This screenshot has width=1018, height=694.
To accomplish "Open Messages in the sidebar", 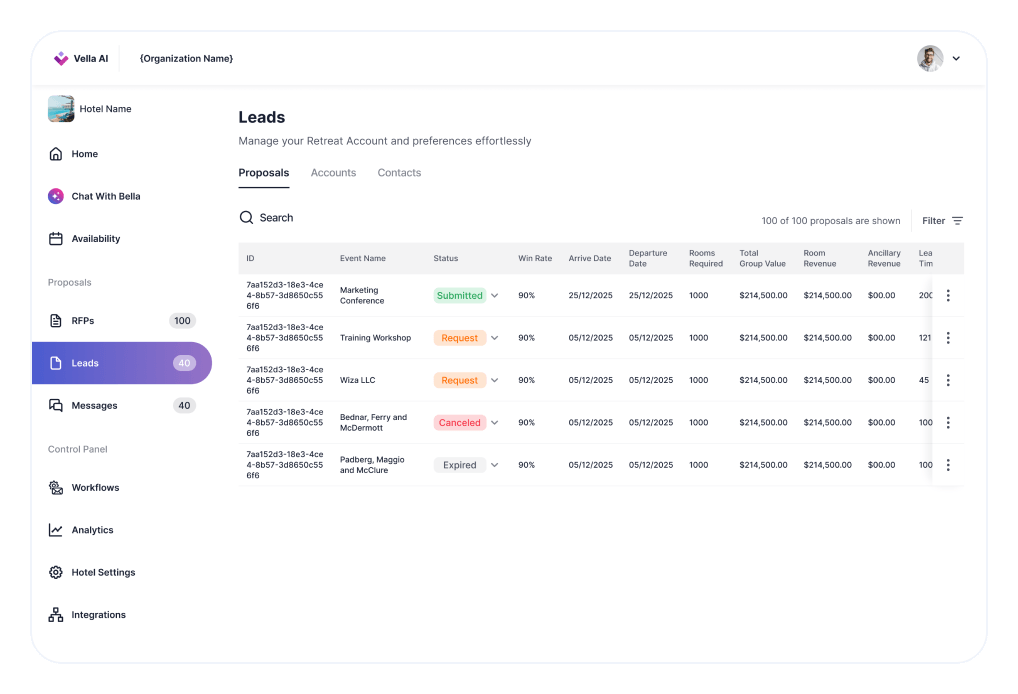I will pyautogui.click(x=94, y=406).
